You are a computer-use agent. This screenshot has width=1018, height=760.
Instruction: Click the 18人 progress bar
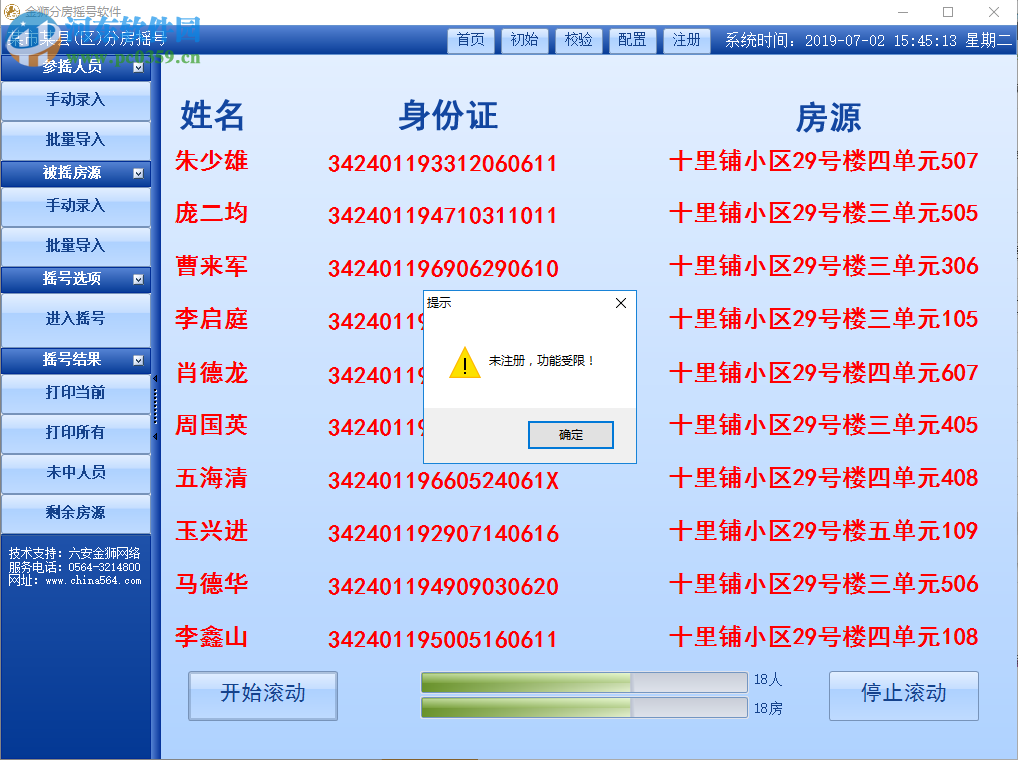click(584, 682)
